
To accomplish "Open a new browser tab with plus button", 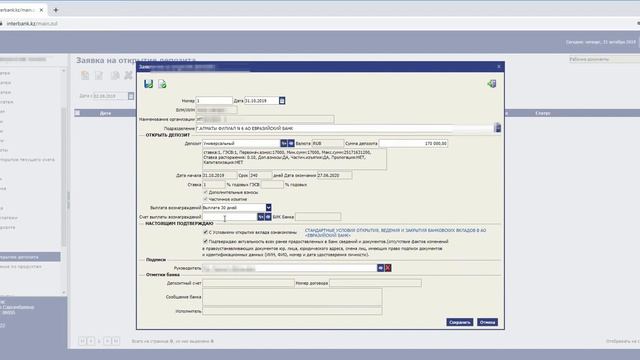I will 56,10.
